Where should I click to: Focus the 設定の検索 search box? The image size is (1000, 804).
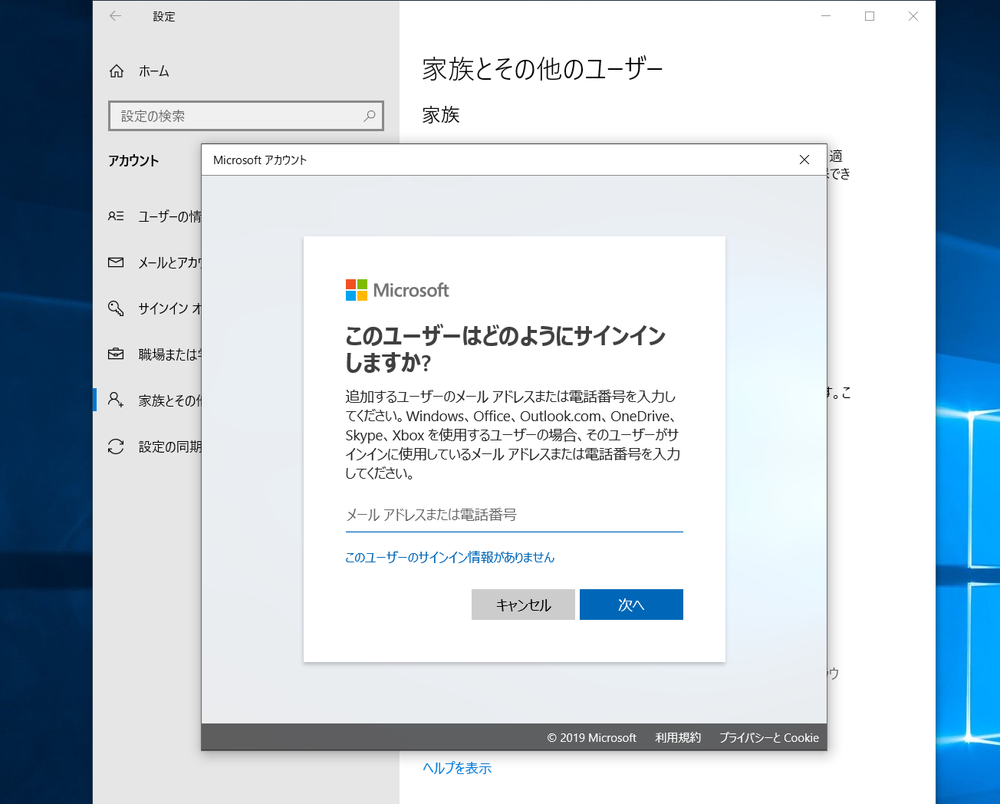[235, 116]
